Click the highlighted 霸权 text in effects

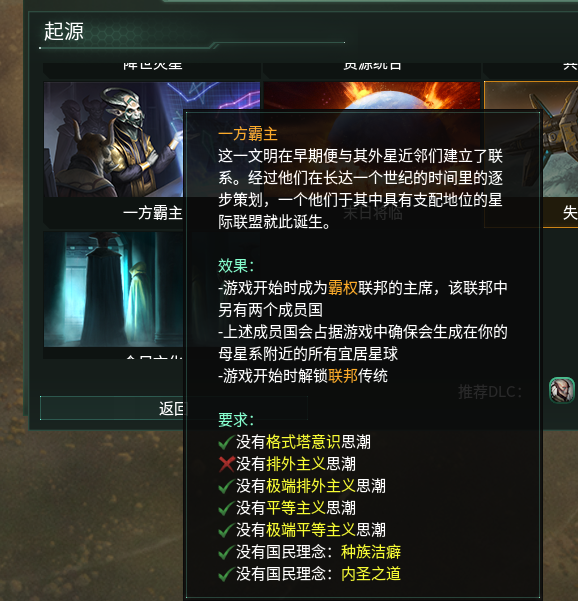(x=343, y=288)
